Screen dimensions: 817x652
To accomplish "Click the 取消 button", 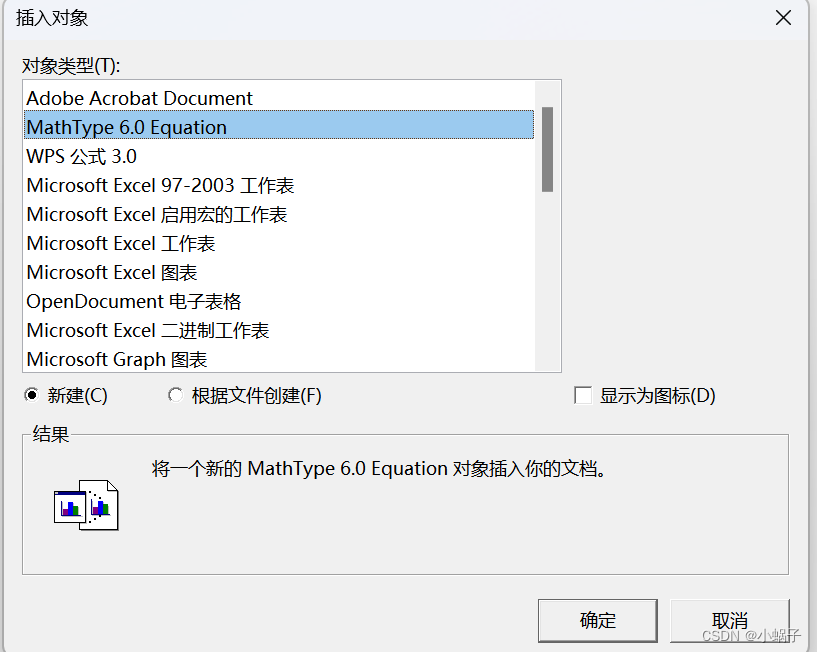I will tap(729, 620).
